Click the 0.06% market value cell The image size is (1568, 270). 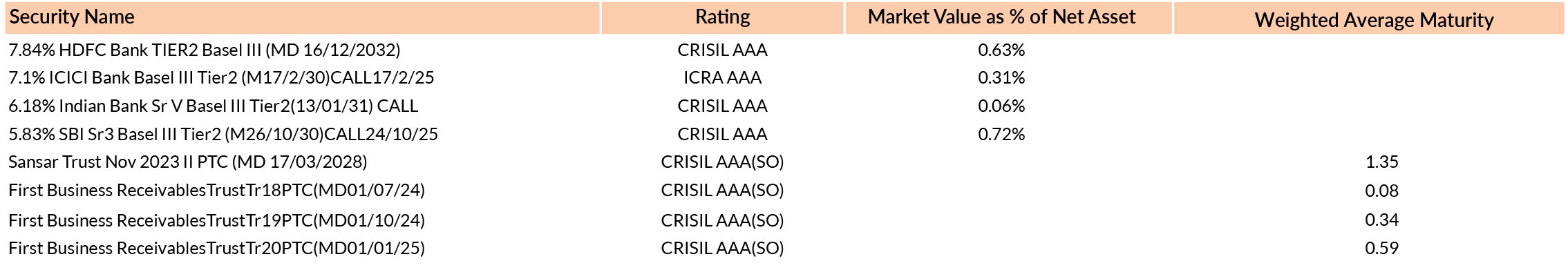click(x=1001, y=106)
